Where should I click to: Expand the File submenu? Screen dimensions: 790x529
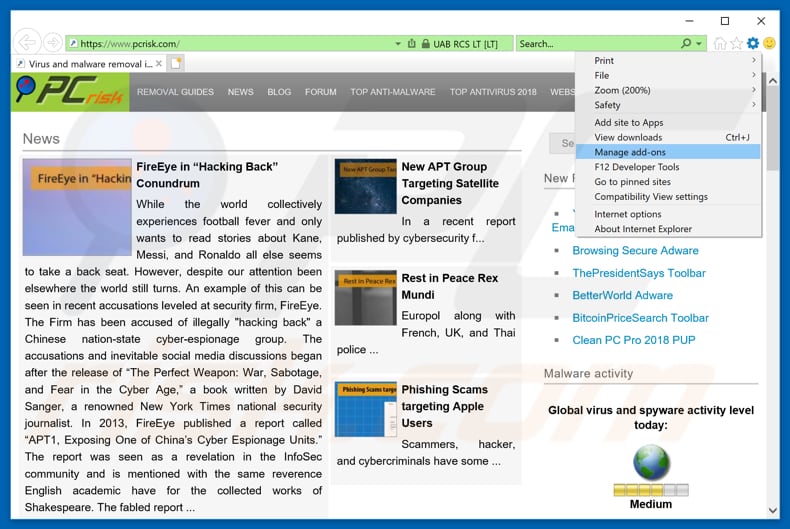[668, 76]
